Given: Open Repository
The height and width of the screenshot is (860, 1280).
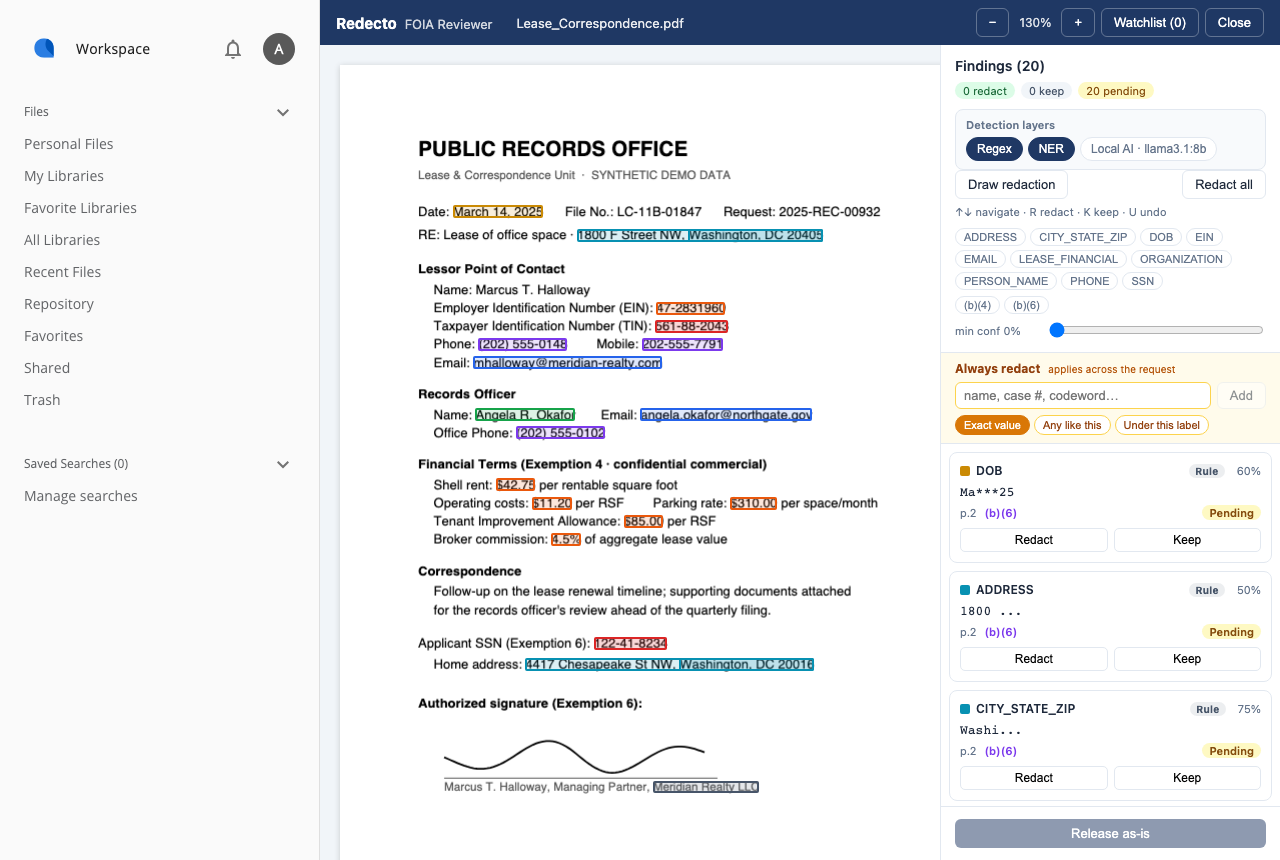Looking at the screenshot, I should click(59, 304).
